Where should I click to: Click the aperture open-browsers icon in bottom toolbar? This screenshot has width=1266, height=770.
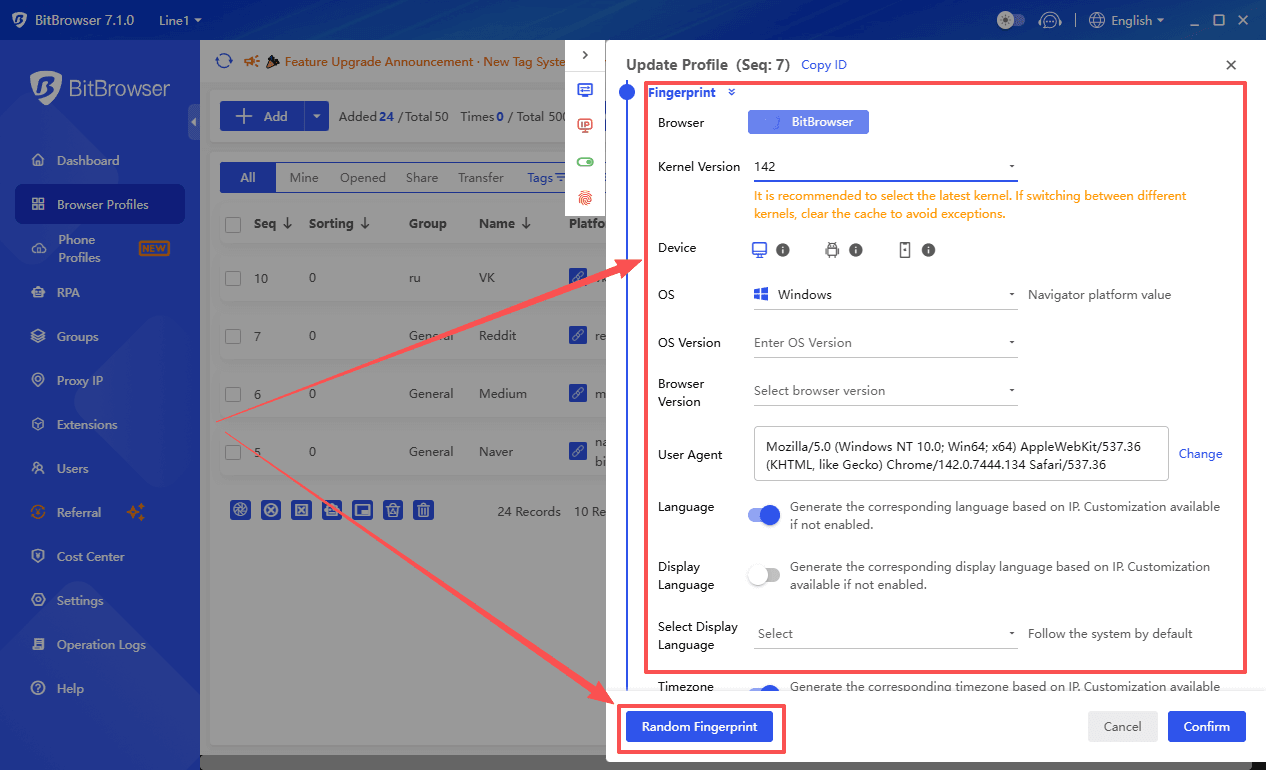(240, 510)
